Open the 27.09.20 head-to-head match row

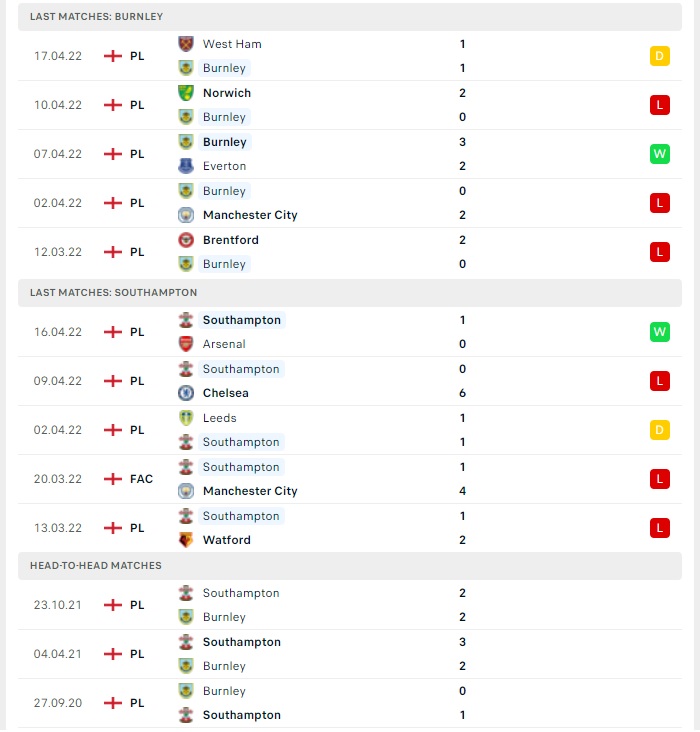[350, 703]
